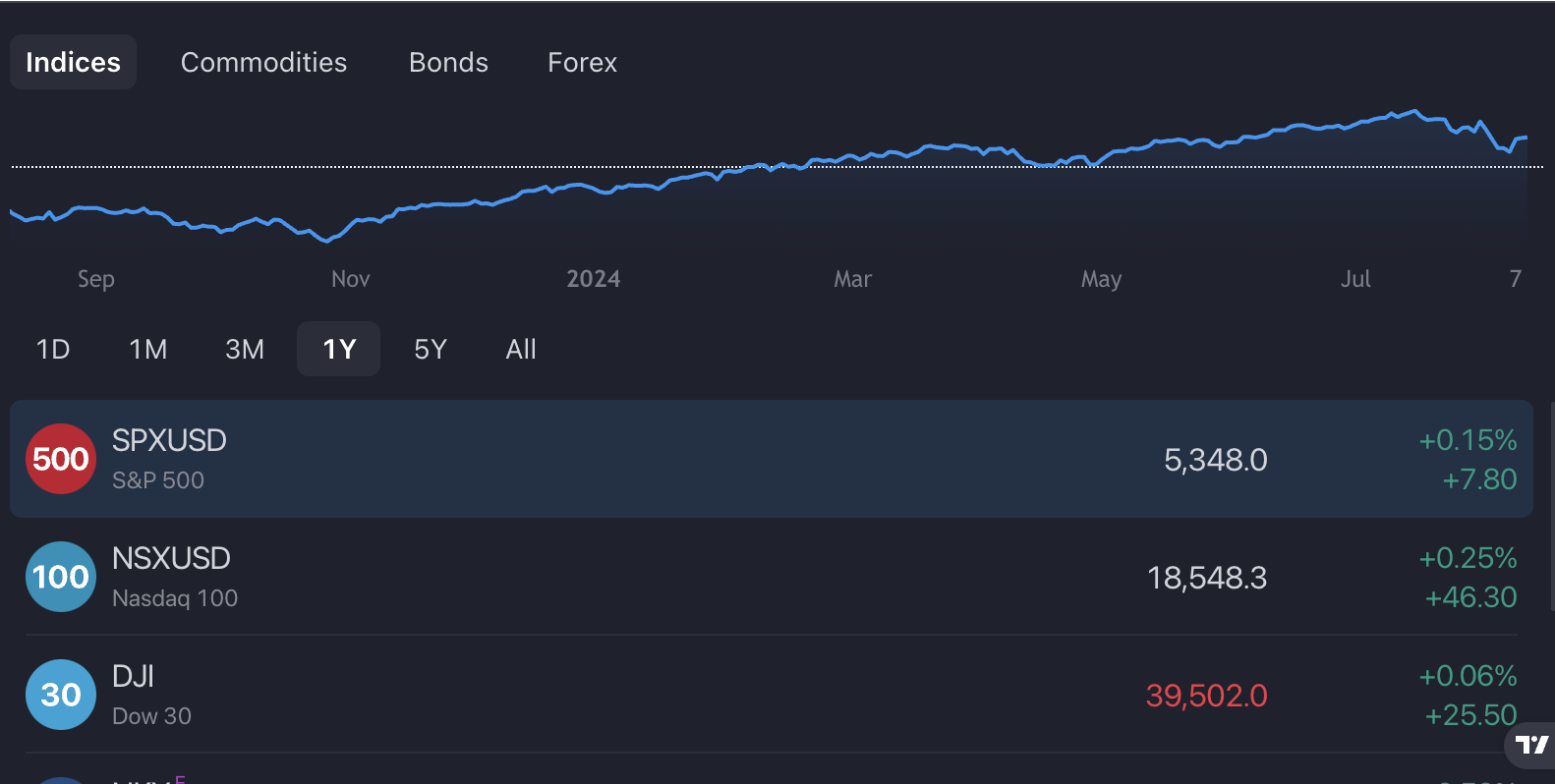Click the Nov label on chart axis
The height and width of the screenshot is (784, 1555).
(x=351, y=279)
